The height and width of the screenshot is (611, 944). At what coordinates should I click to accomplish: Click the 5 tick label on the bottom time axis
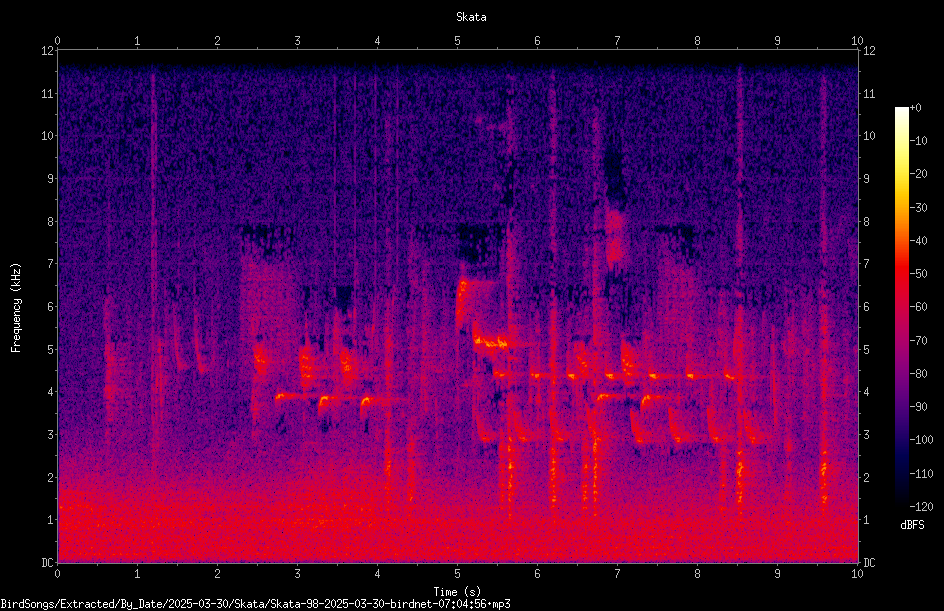(x=458, y=574)
